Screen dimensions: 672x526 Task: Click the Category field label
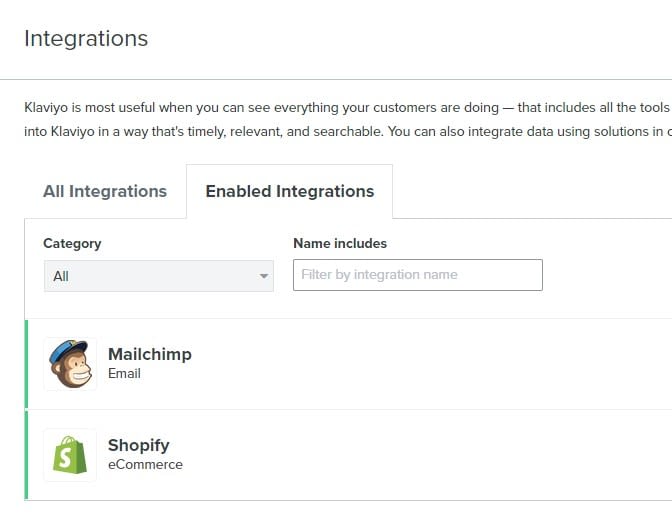pos(72,243)
